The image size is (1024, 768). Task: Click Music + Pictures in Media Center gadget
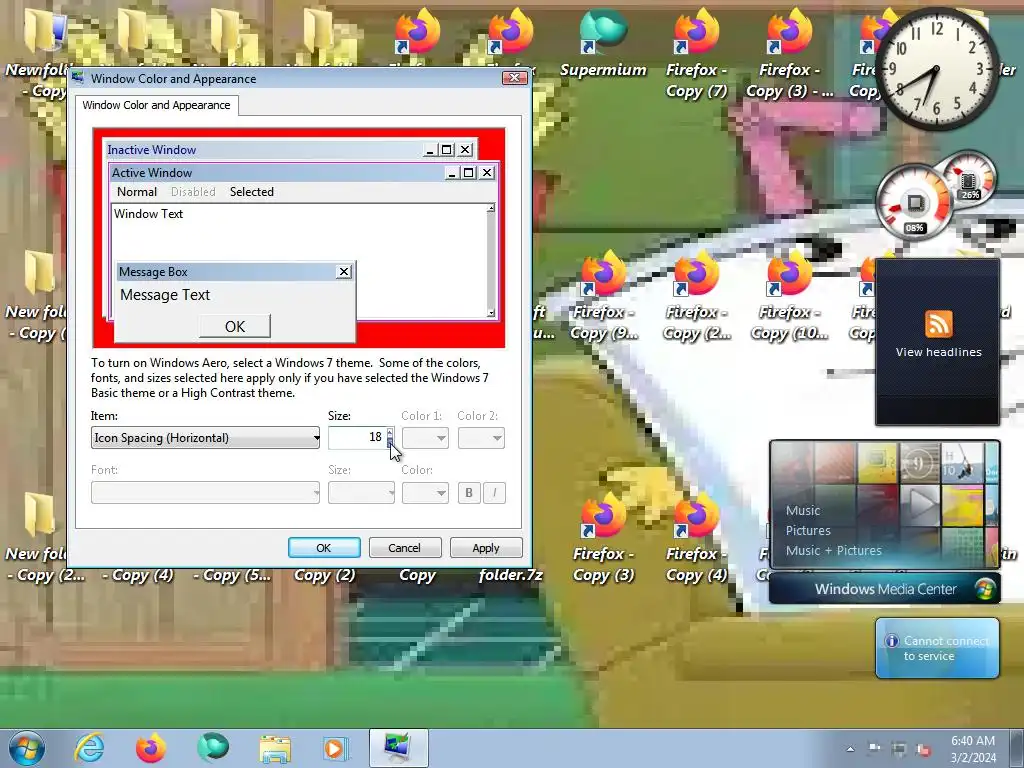pyautogui.click(x=833, y=551)
